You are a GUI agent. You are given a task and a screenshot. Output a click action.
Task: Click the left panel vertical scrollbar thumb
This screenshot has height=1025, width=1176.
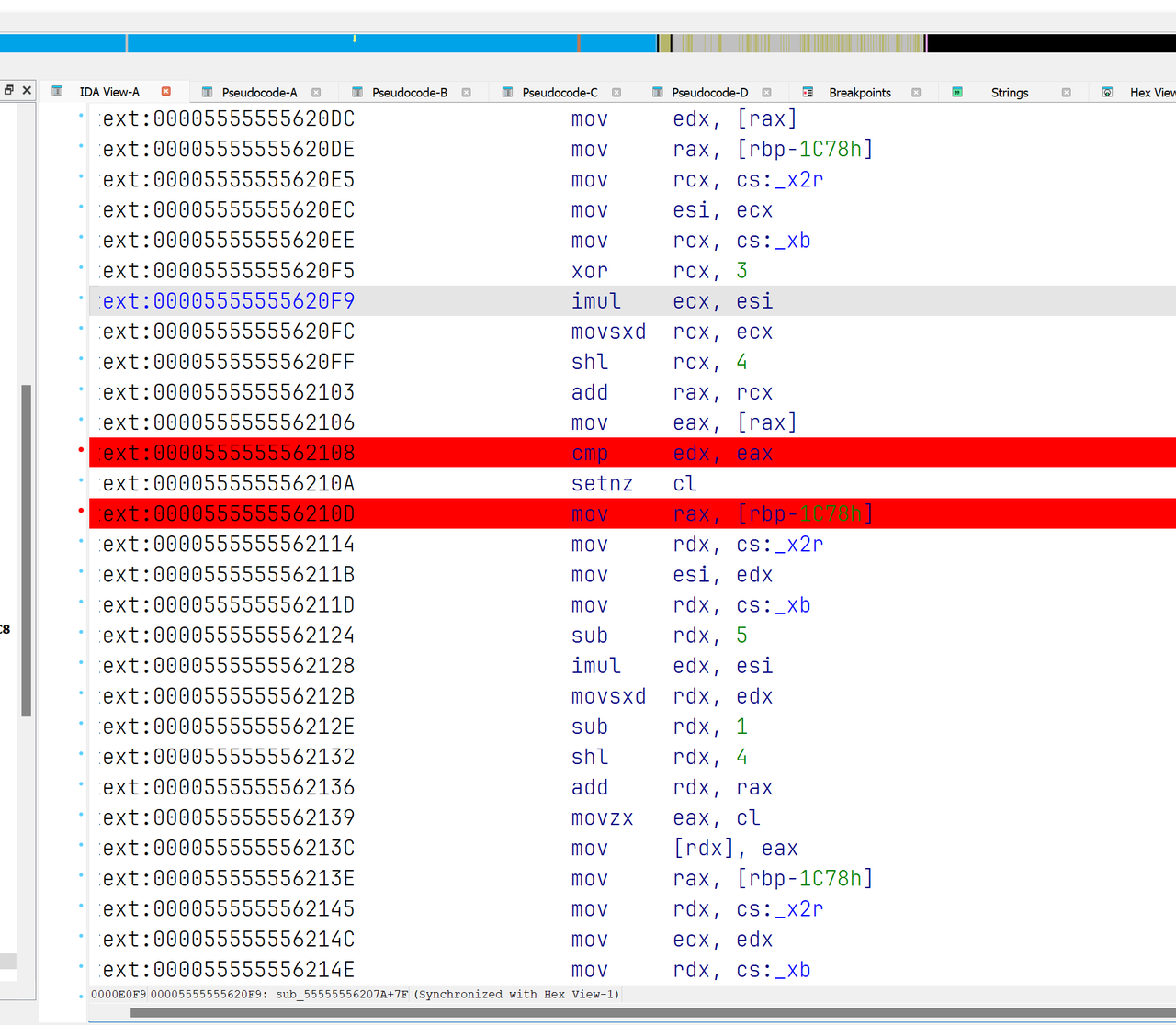click(x=27, y=550)
